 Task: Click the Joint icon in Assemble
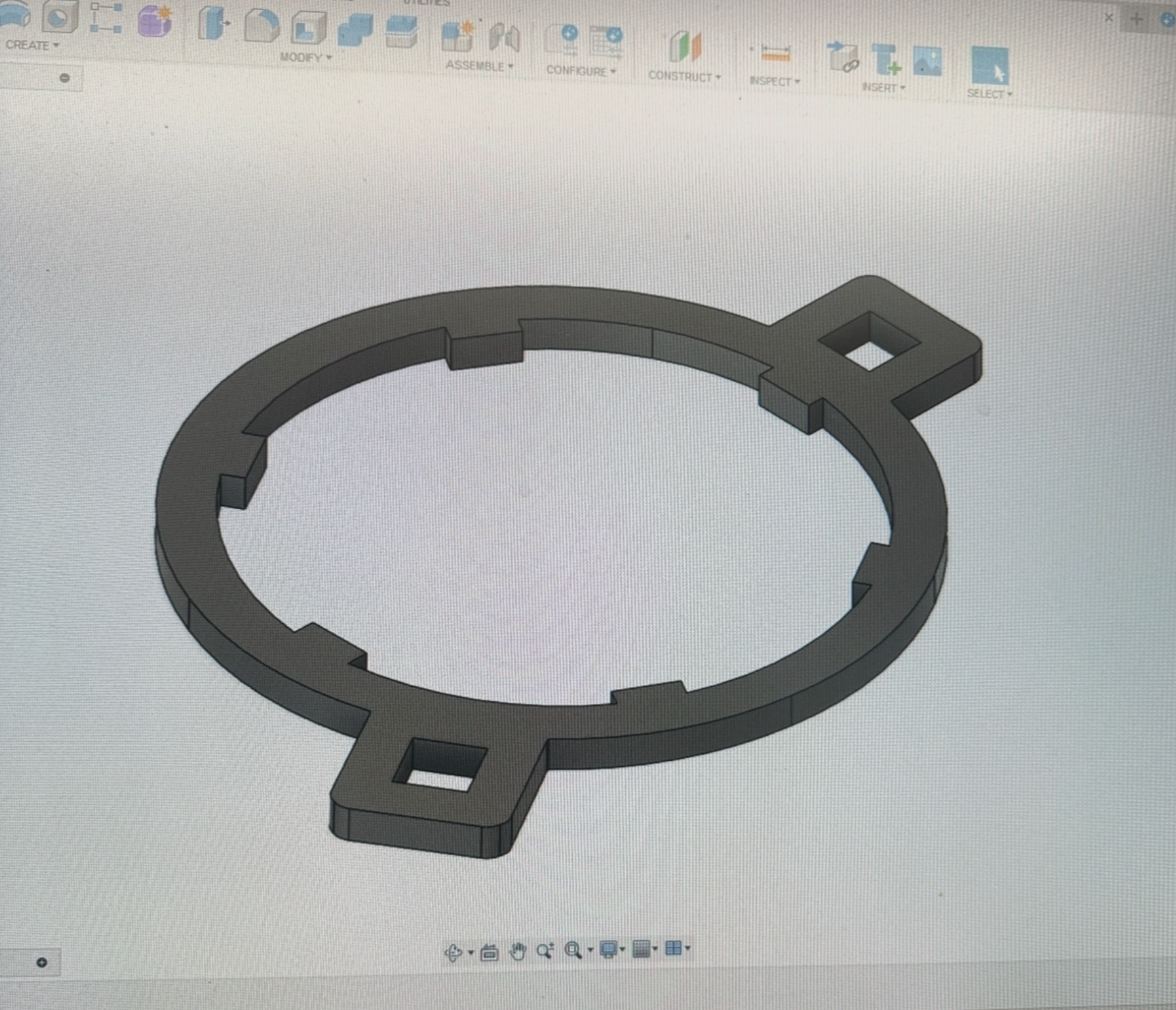point(504,38)
